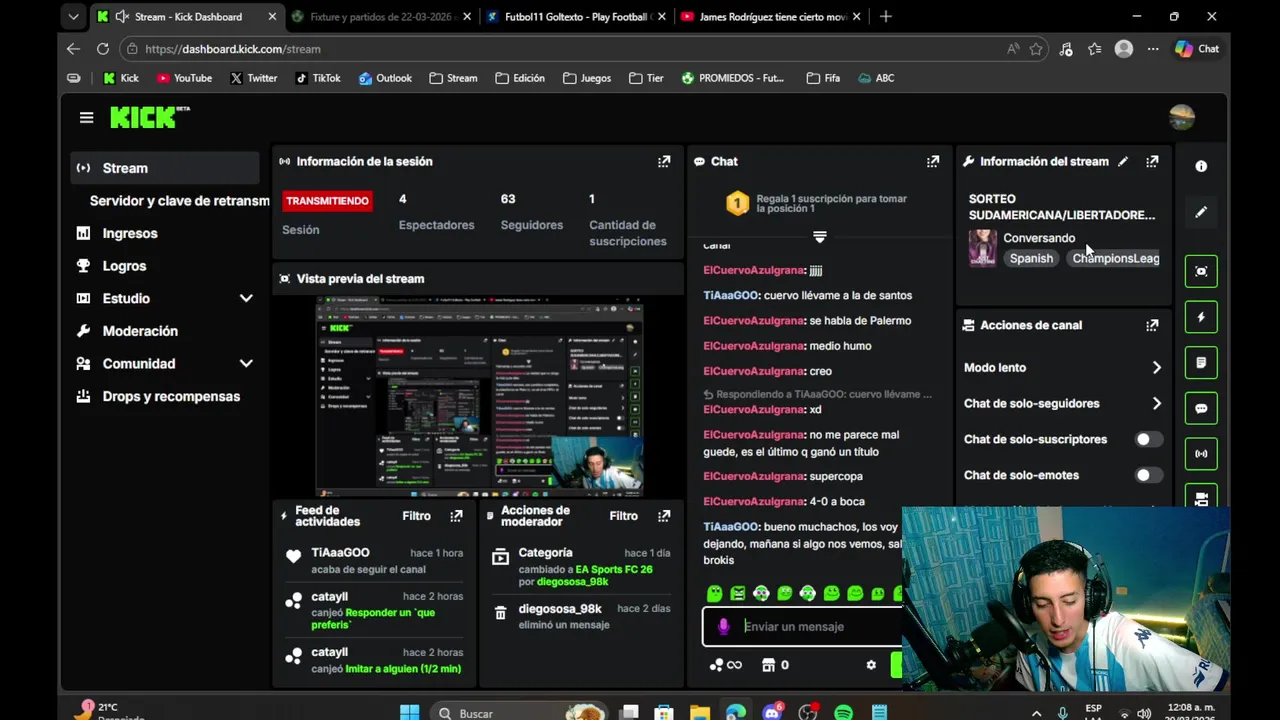This screenshot has width=1280, height=720.
Task: Open the hamburger menu next to the Kick logo
Action: pos(86,118)
